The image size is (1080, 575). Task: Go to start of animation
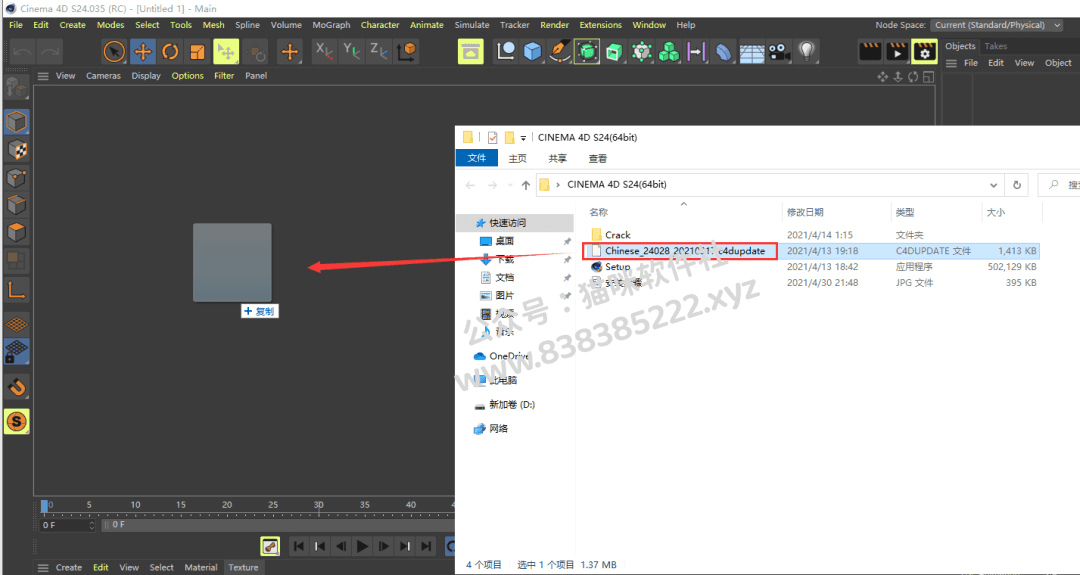[298, 546]
